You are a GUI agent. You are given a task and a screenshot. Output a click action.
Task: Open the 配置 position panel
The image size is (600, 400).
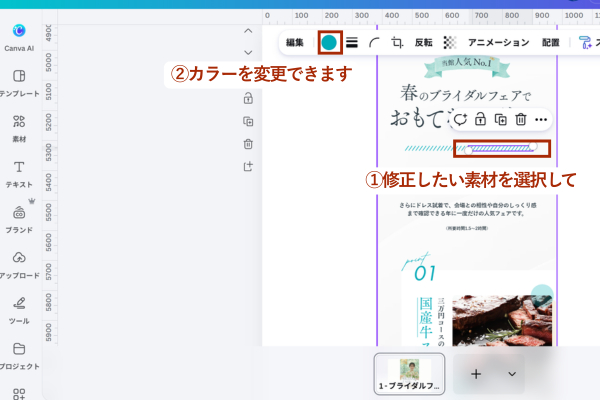tap(551, 42)
